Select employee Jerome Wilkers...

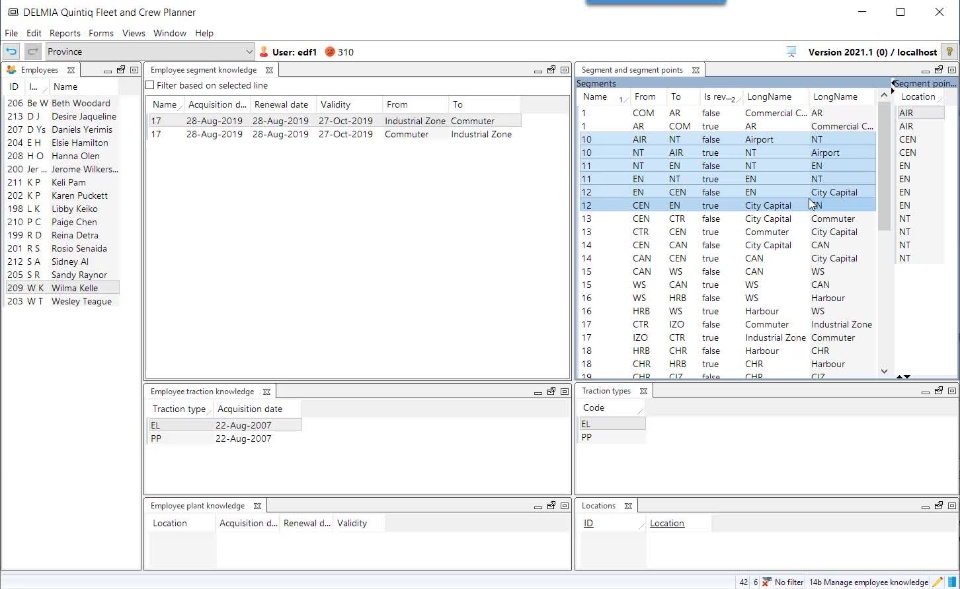(x=62, y=169)
